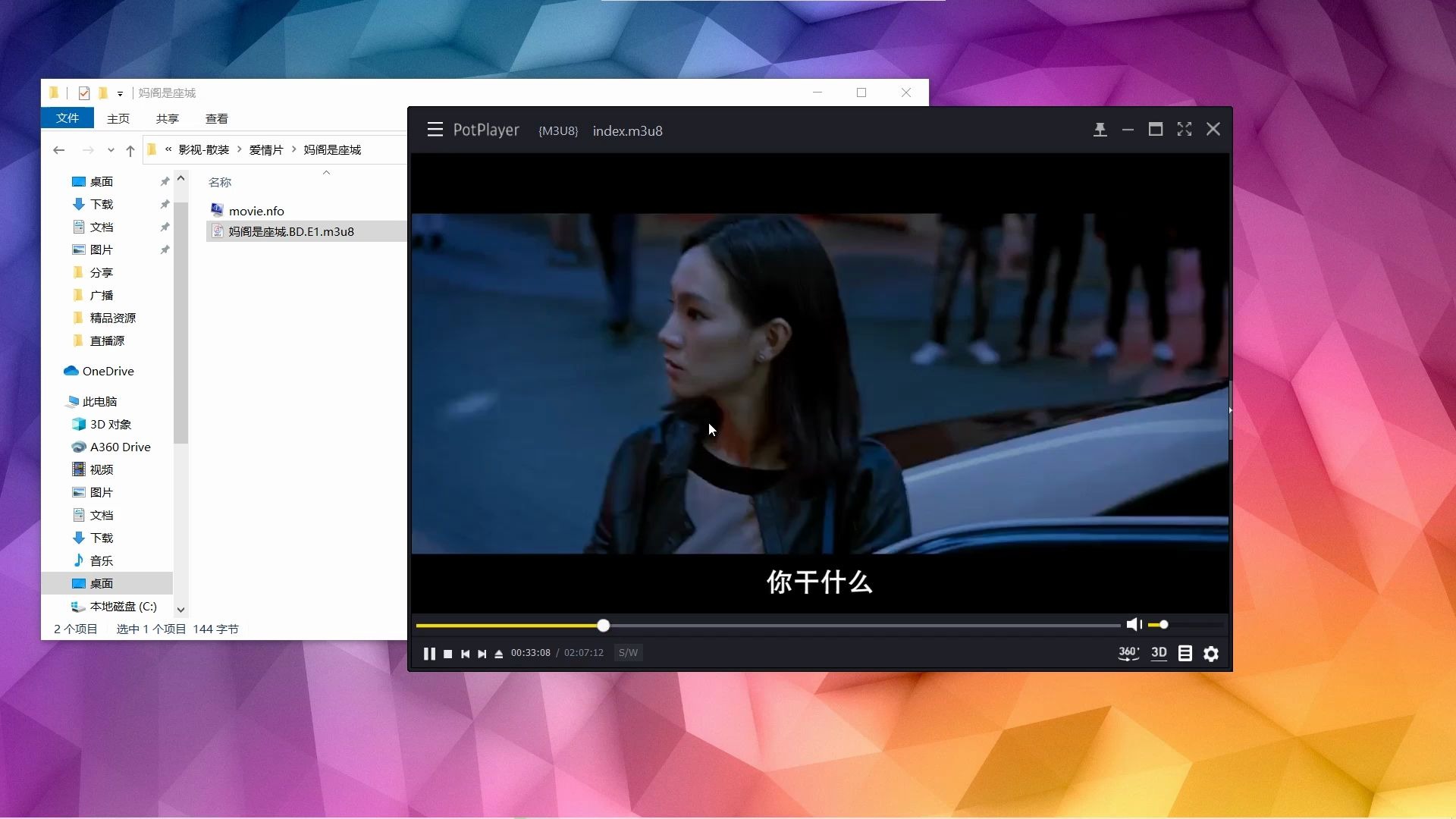1456x819 pixels.
Task: Click the next track icon in PotPlayer
Action: (x=481, y=653)
